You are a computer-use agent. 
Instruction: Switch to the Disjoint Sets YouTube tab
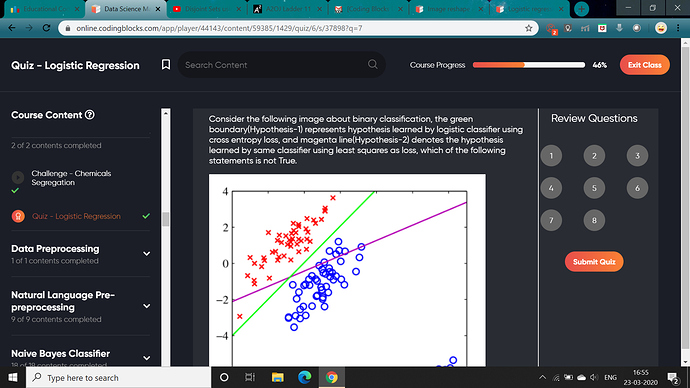coord(207,9)
